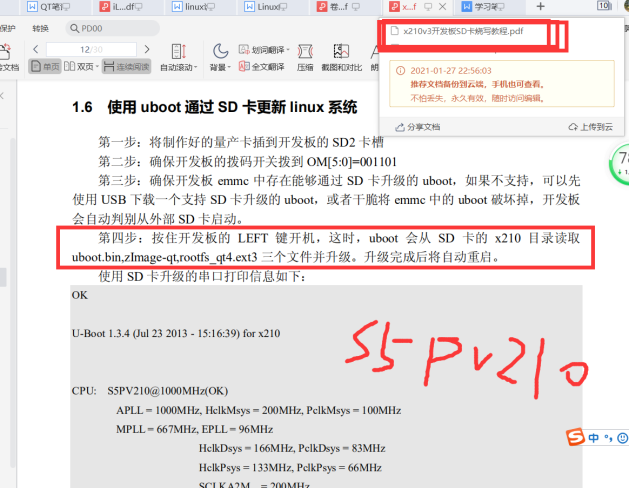The image size is (630, 488).
Task: Expand the 自动滚动 dropdown arrow
Action: pyautogui.click(x=196, y=67)
